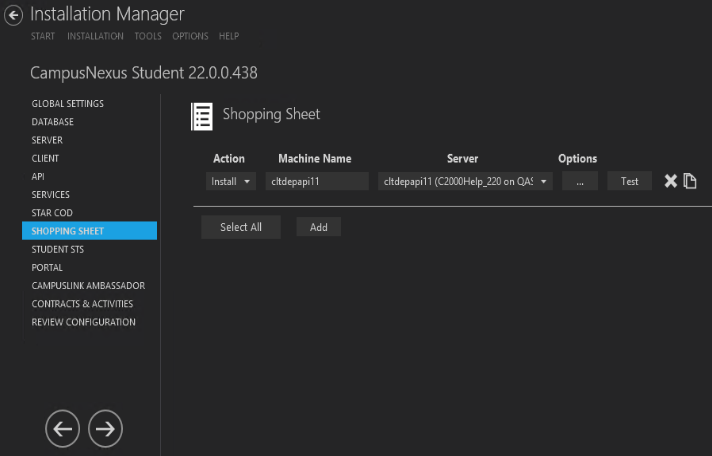Image resolution: width=712 pixels, height=456 pixels.
Task: Click the Machine Name column header
Action: [315, 159]
